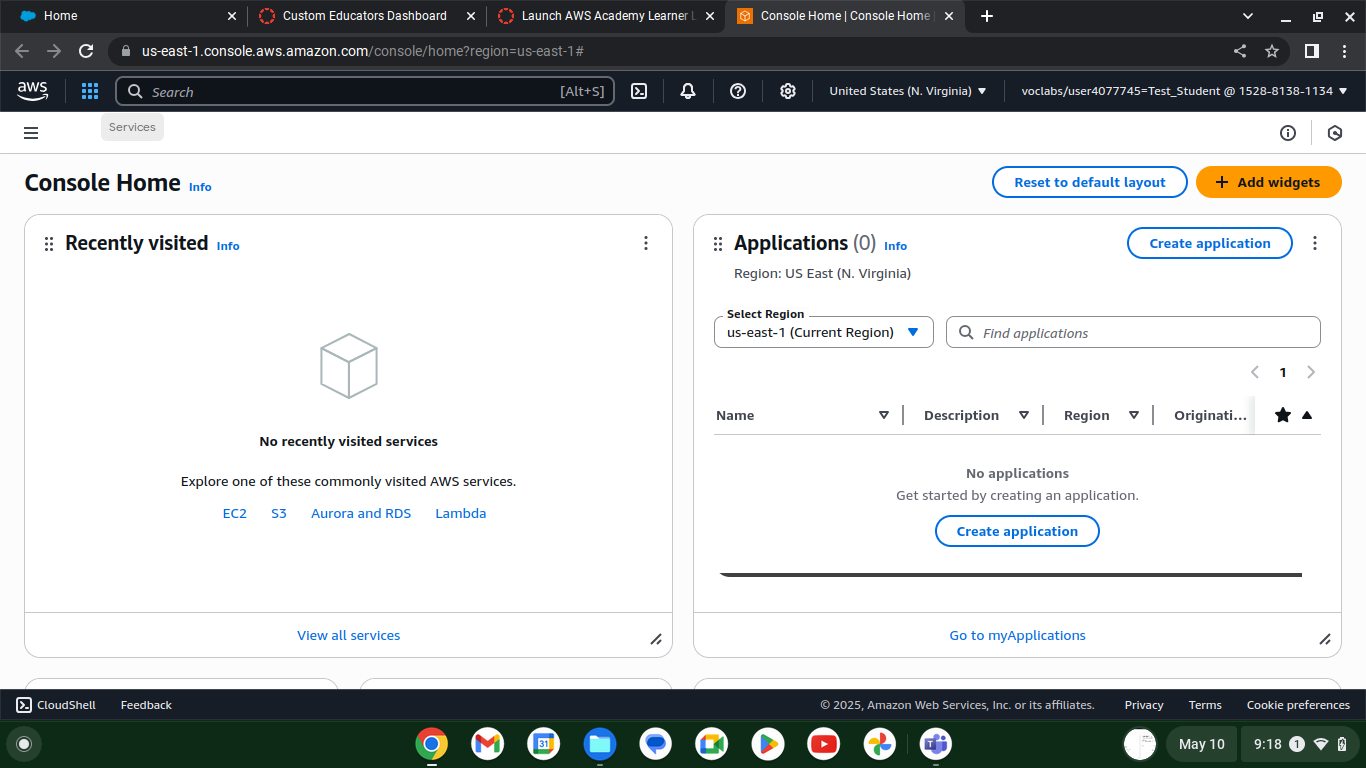Click the Reset to default layout button
The width and height of the screenshot is (1366, 768).
(x=1089, y=182)
